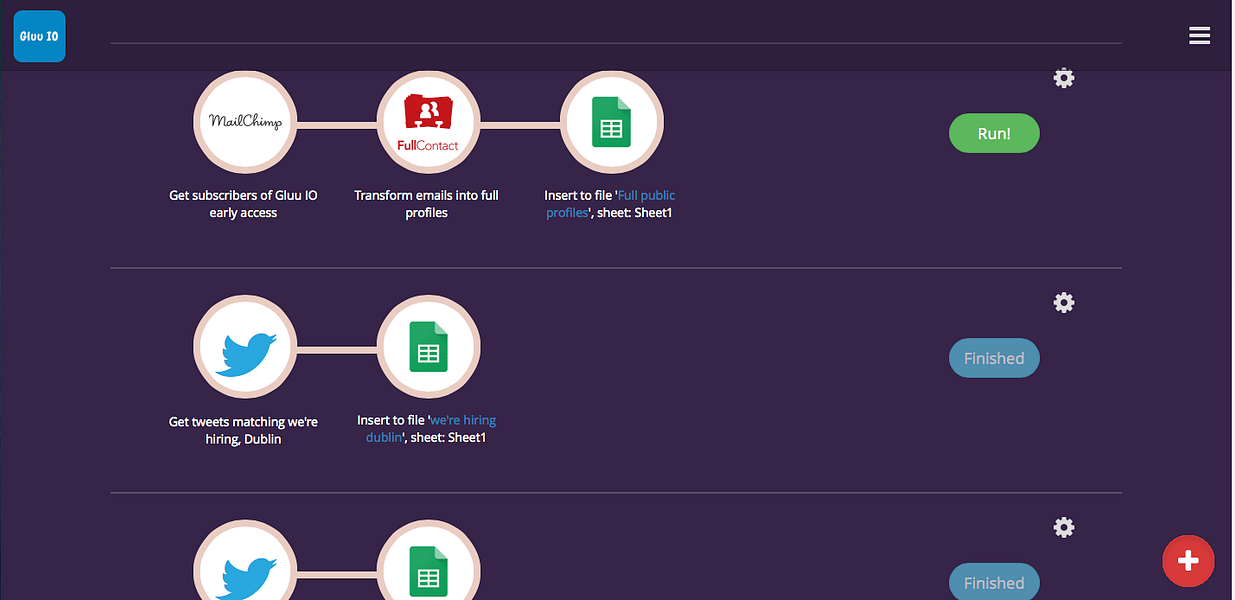This screenshot has height=600, width=1235.
Task: Open settings gear for 'we're hiring, Dublin' workflow
Action: click(1064, 302)
